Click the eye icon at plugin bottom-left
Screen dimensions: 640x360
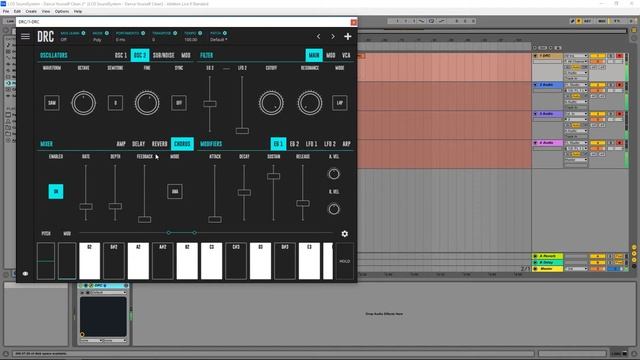(25, 273)
